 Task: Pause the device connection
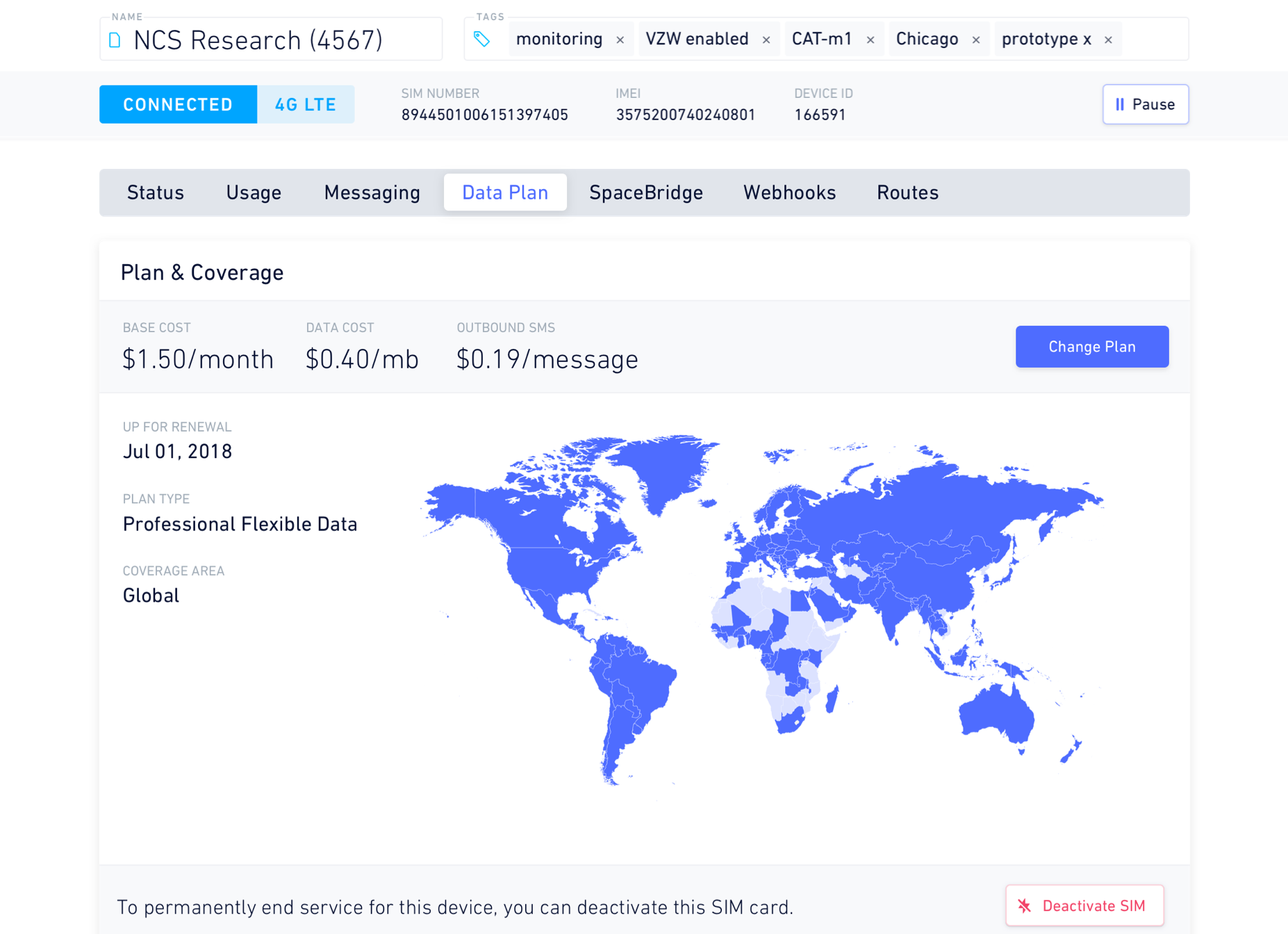point(1145,104)
